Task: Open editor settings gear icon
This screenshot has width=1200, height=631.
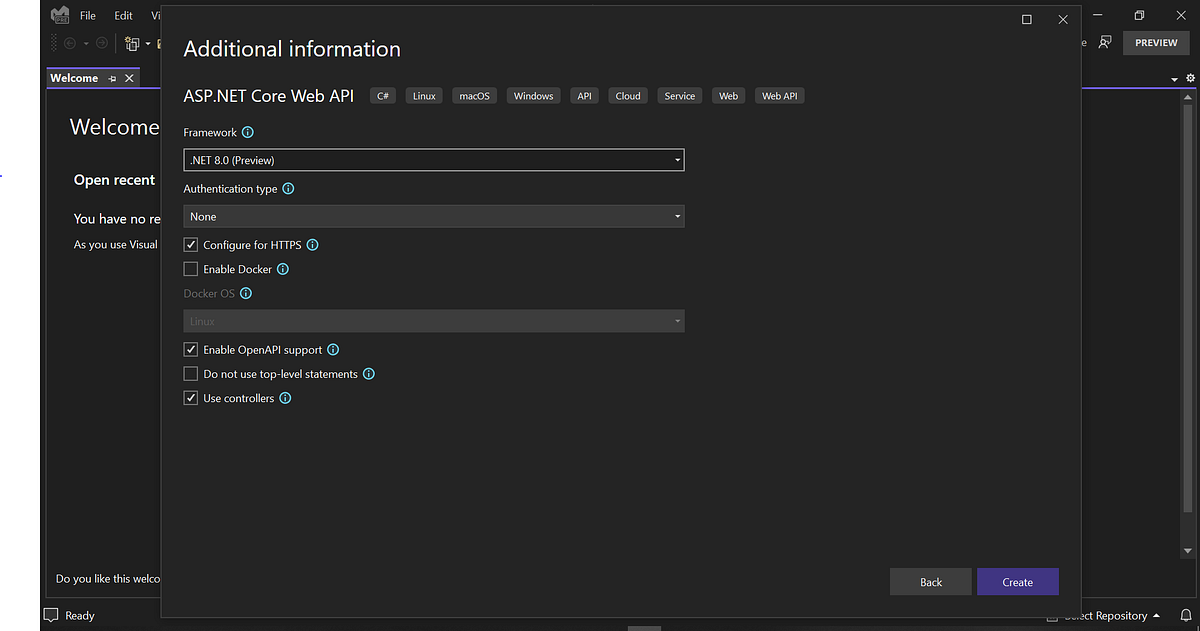Action: (x=1189, y=77)
